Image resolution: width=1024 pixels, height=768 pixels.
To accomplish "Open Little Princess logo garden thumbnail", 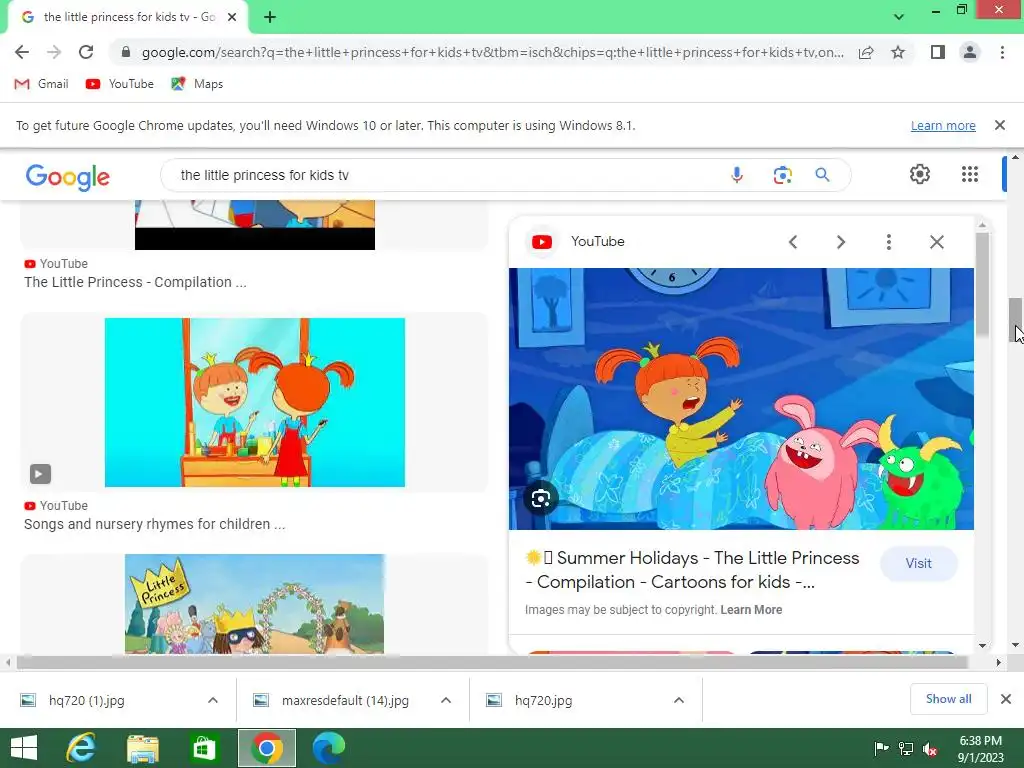I will pyautogui.click(x=255, y=604).
